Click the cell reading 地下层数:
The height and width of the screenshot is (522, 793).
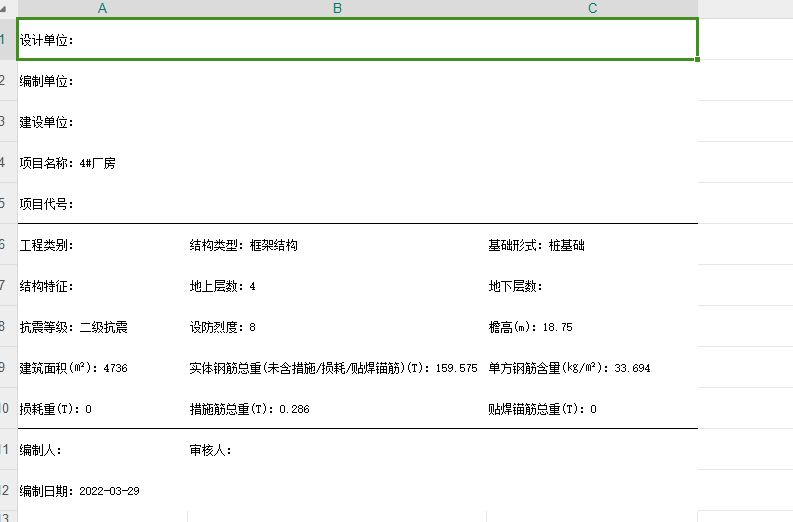[592, 286]
